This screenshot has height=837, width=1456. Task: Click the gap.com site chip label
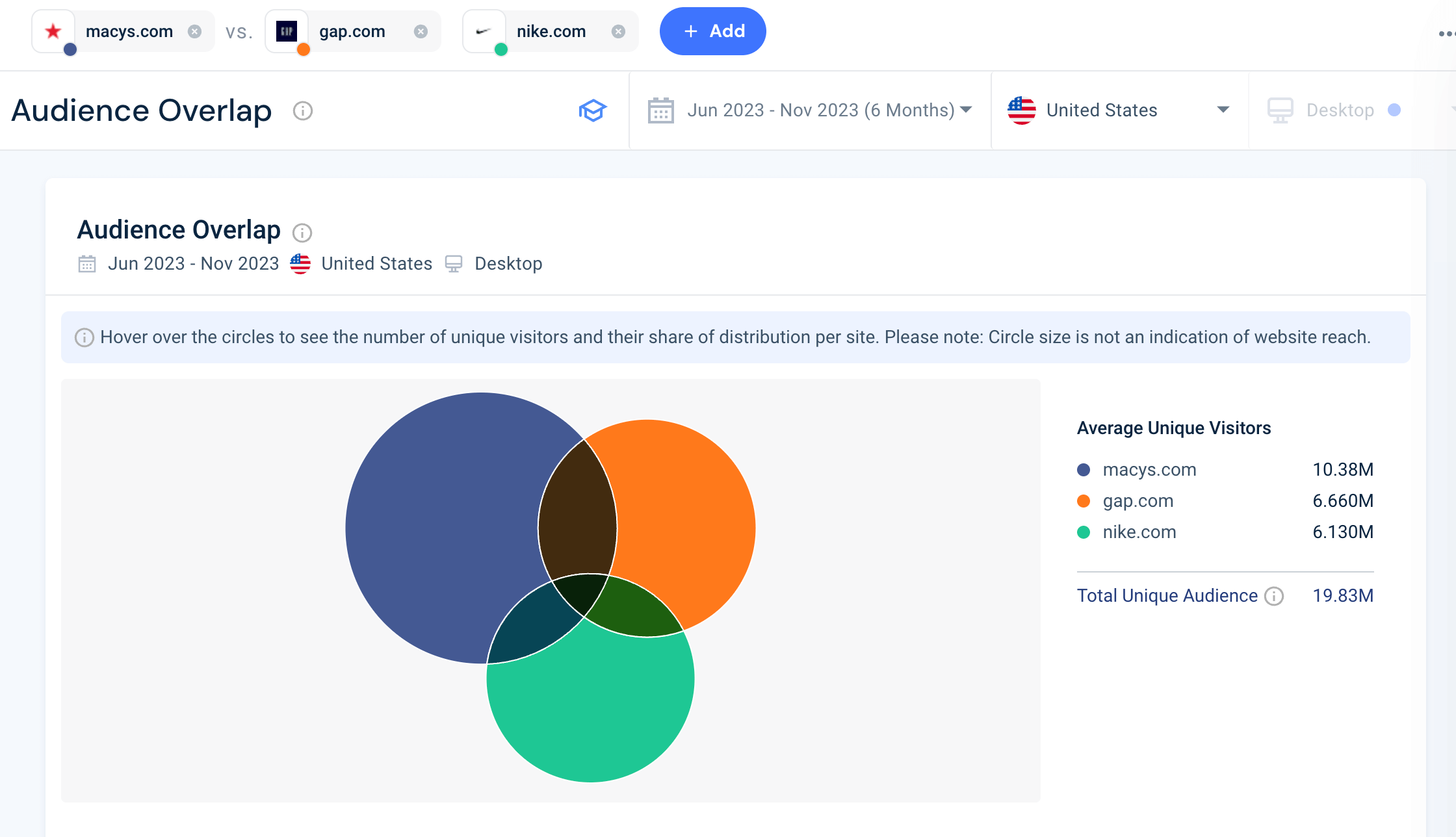point(352,31)
